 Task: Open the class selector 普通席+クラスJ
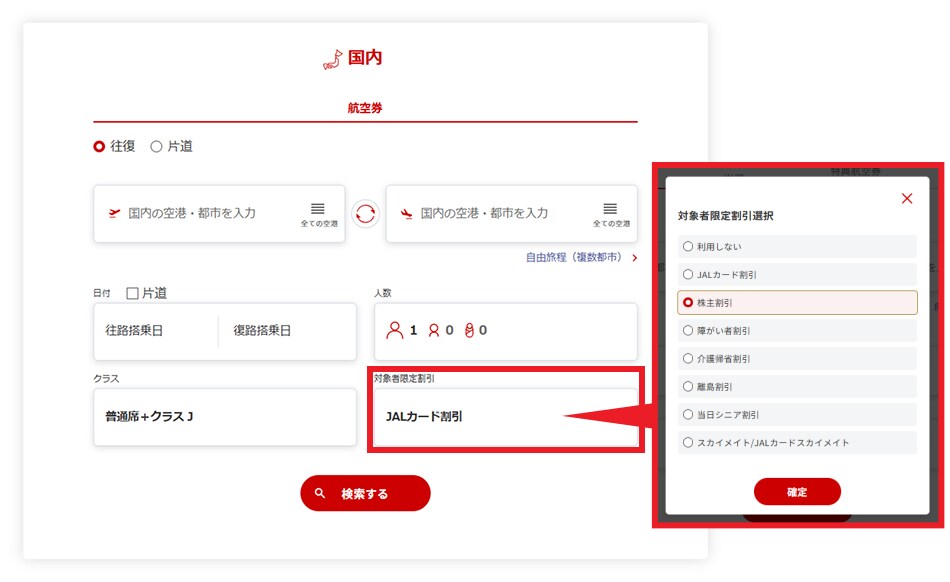point(224,416)
